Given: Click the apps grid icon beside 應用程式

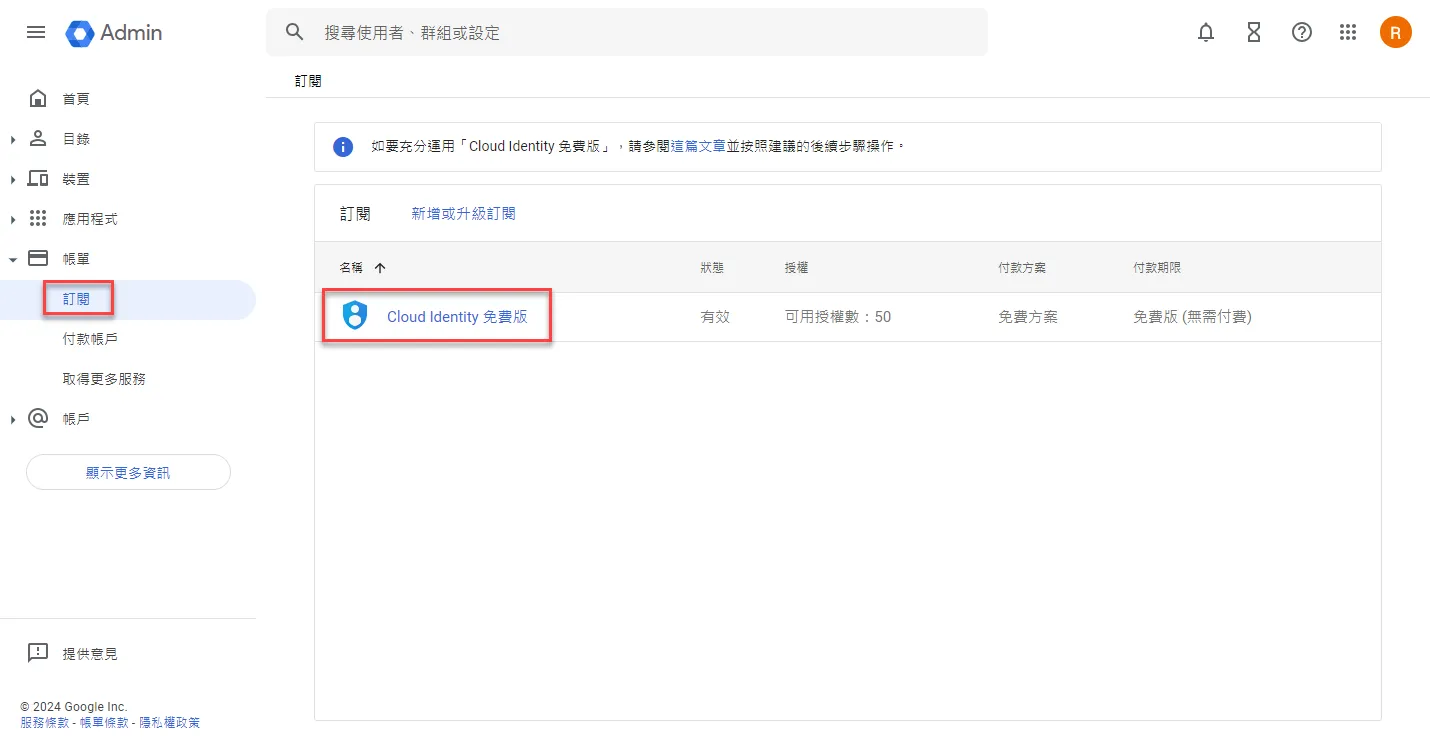Looking at the screenshot, I should (38, 218).
